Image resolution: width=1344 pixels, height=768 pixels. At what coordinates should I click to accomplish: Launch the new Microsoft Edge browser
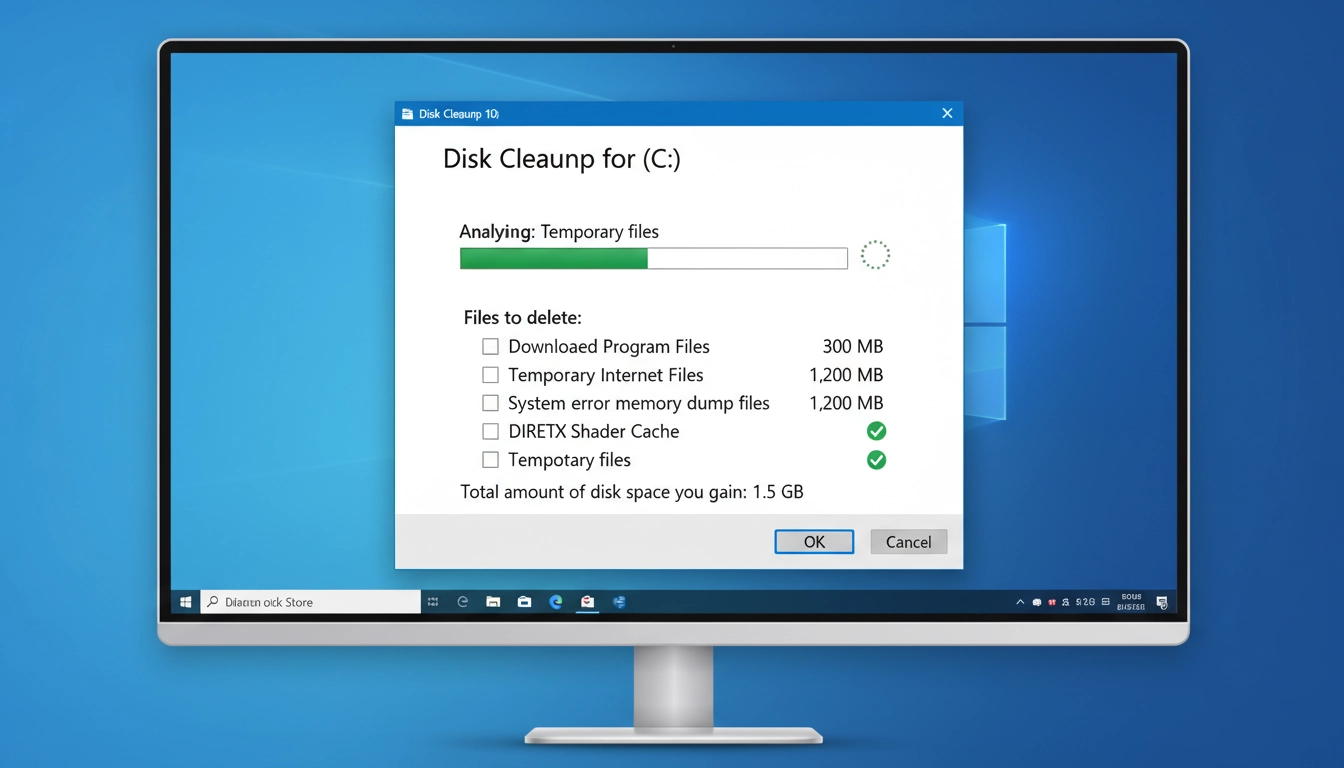coord(556,601)
